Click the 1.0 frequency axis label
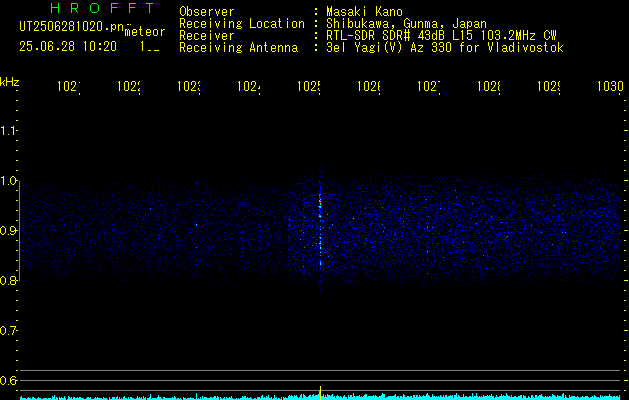629x400 pixels. pyautogui.click(x=9, y=181)
